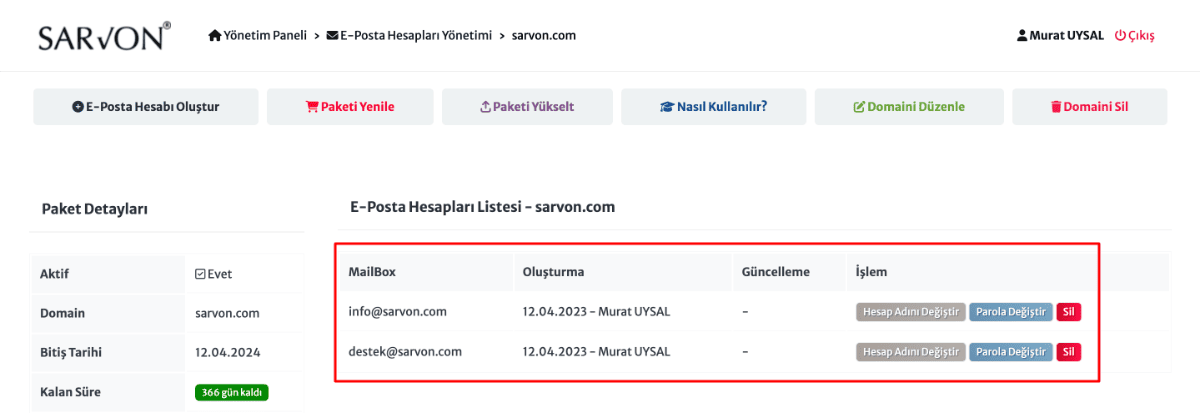The width and height of the screenshot is (1200, 413).
Task: Click the green 366 gün kaldı badge
Action: (232, 393)
